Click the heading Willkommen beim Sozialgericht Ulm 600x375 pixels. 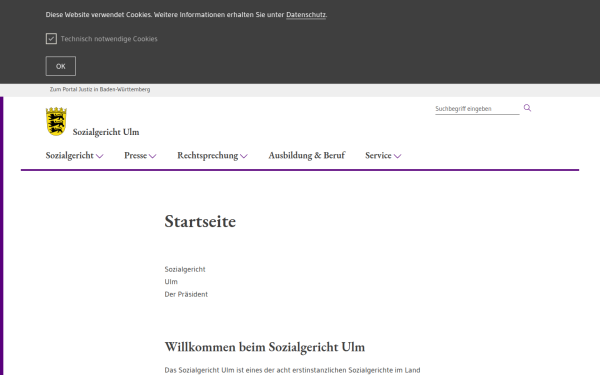click(265, 347)
